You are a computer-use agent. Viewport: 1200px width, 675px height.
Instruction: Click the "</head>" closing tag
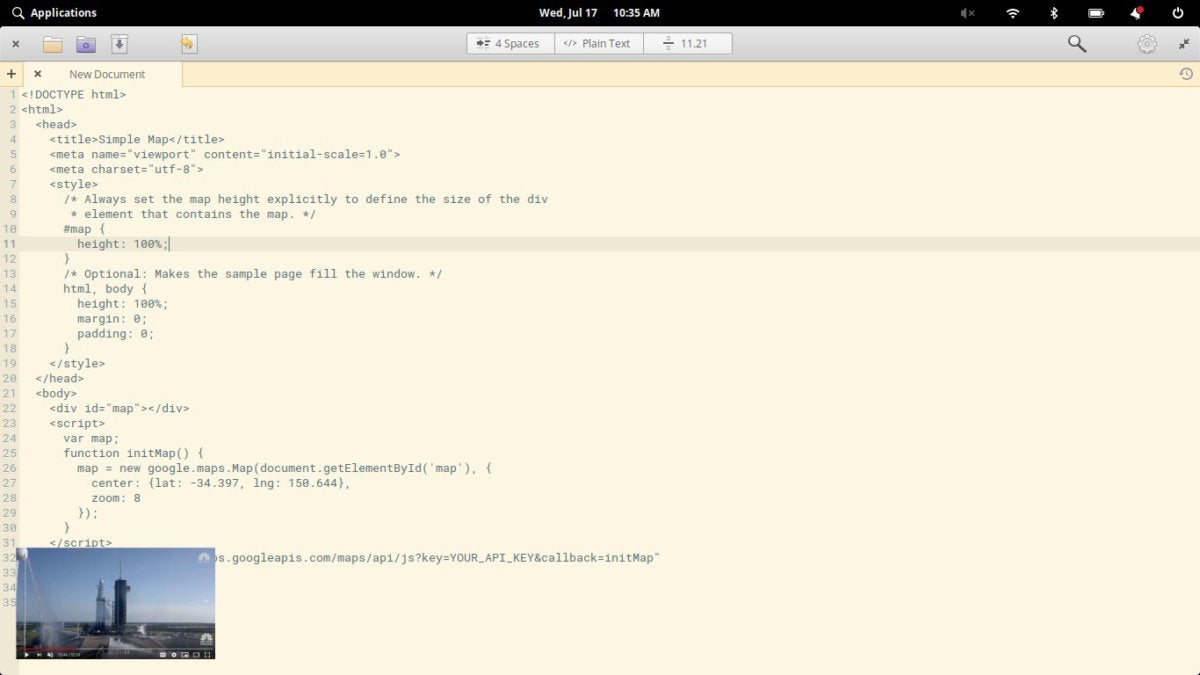click(60, 379)
